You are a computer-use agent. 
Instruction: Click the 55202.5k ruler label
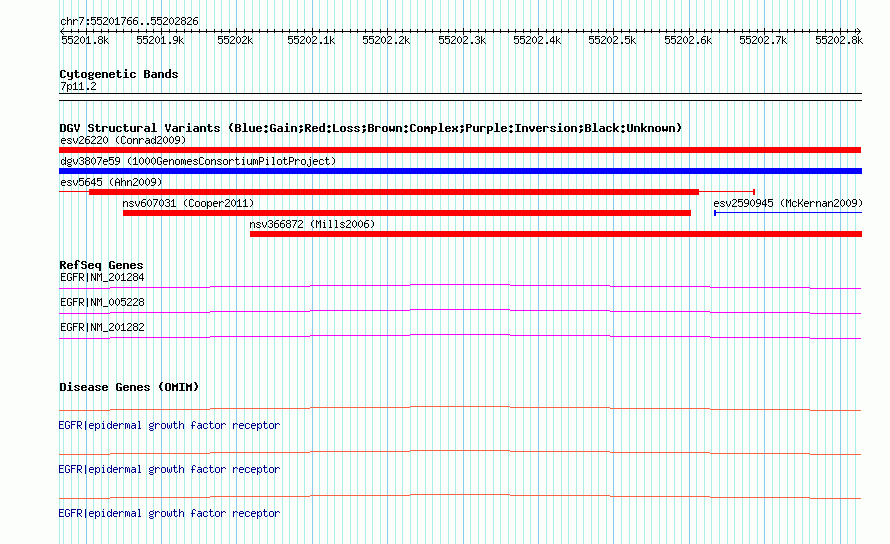(x=612, y=40)
